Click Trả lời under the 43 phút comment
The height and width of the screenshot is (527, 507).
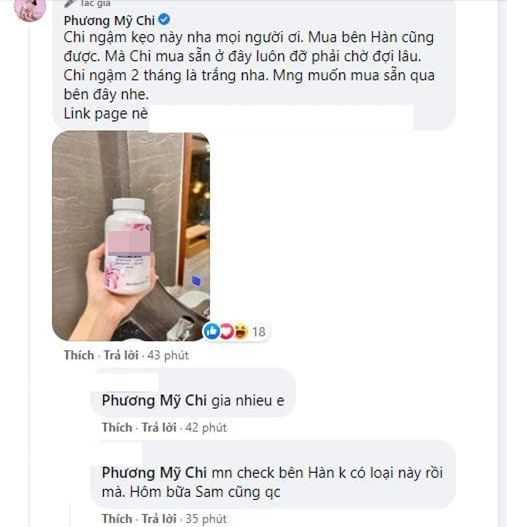[x=121, y=355]
